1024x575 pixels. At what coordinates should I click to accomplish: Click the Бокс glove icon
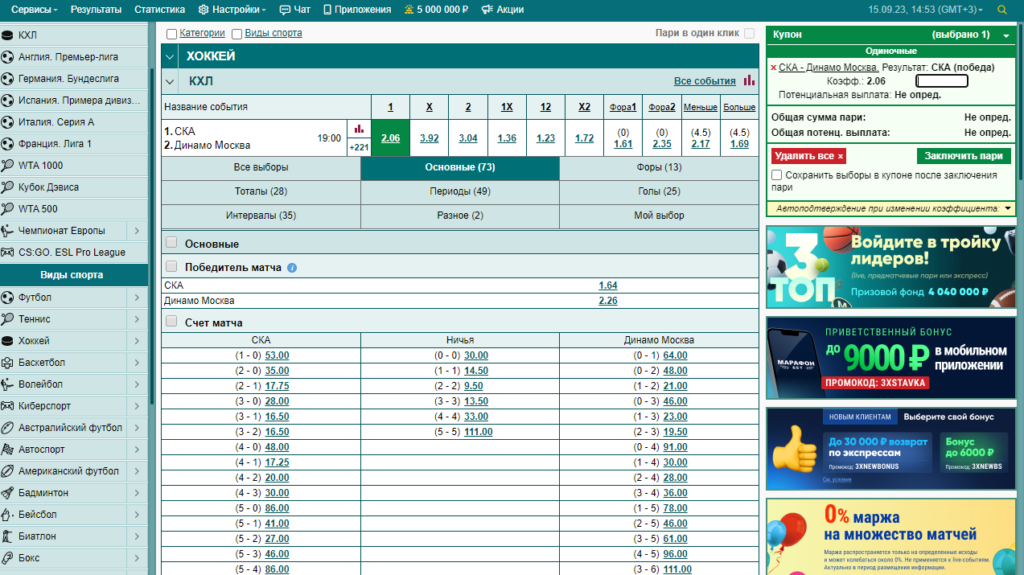[x=8, y=558]
